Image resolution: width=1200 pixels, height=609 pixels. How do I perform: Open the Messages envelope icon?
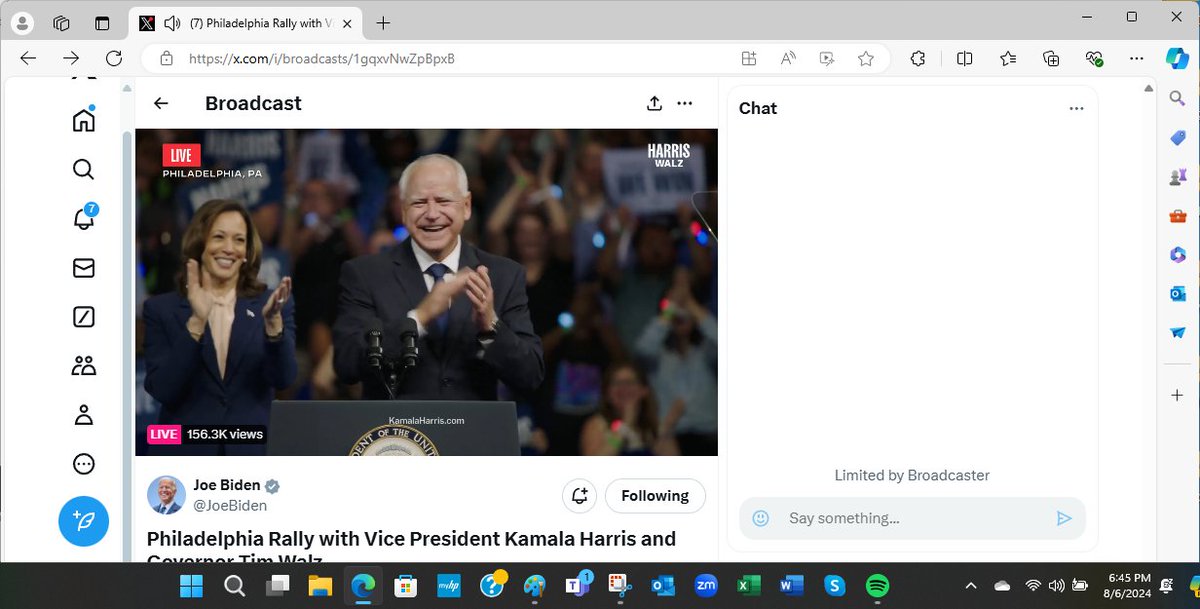pos(84,268)
